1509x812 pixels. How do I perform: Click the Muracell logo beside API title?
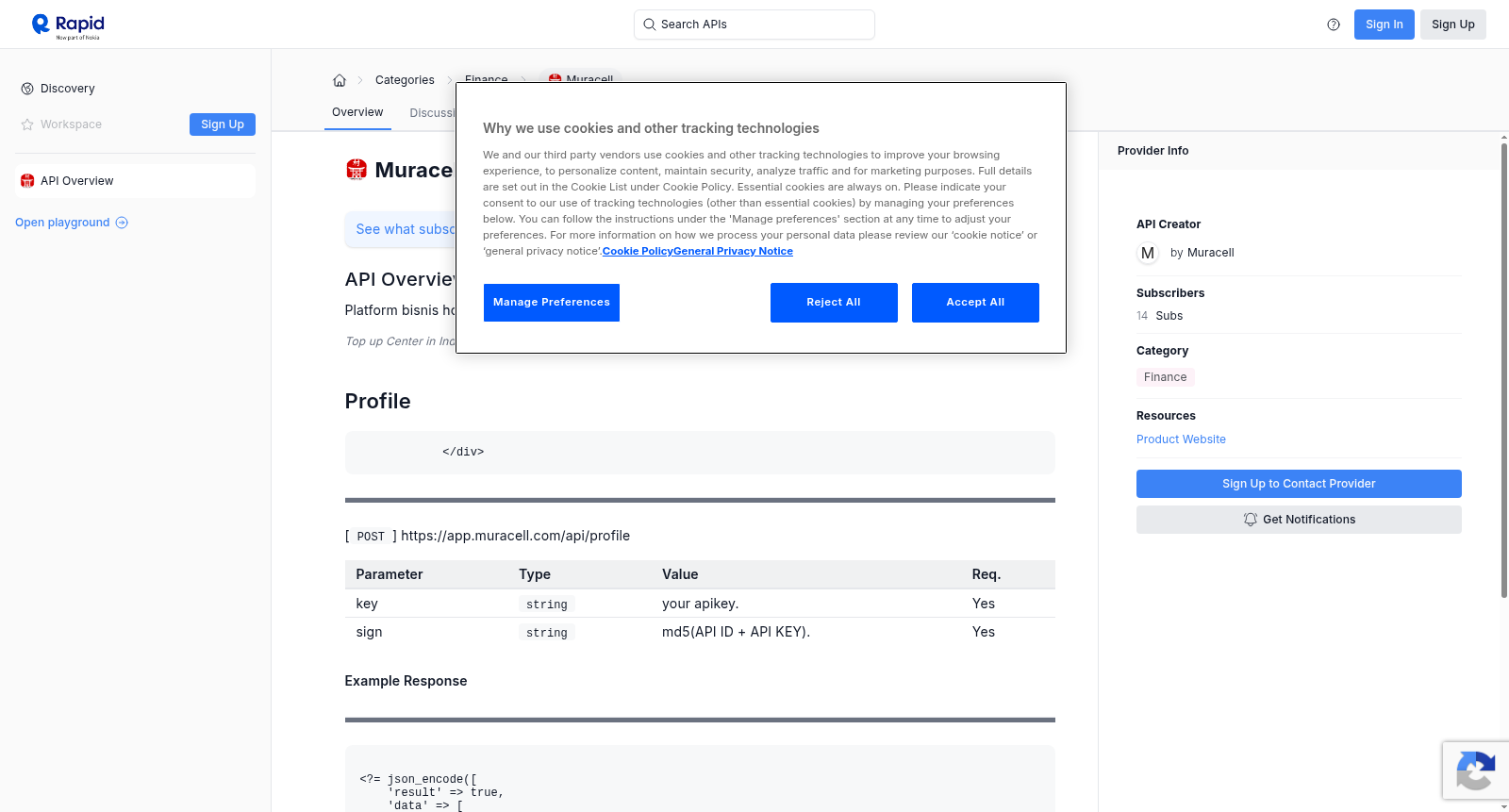tap(357, 170)
